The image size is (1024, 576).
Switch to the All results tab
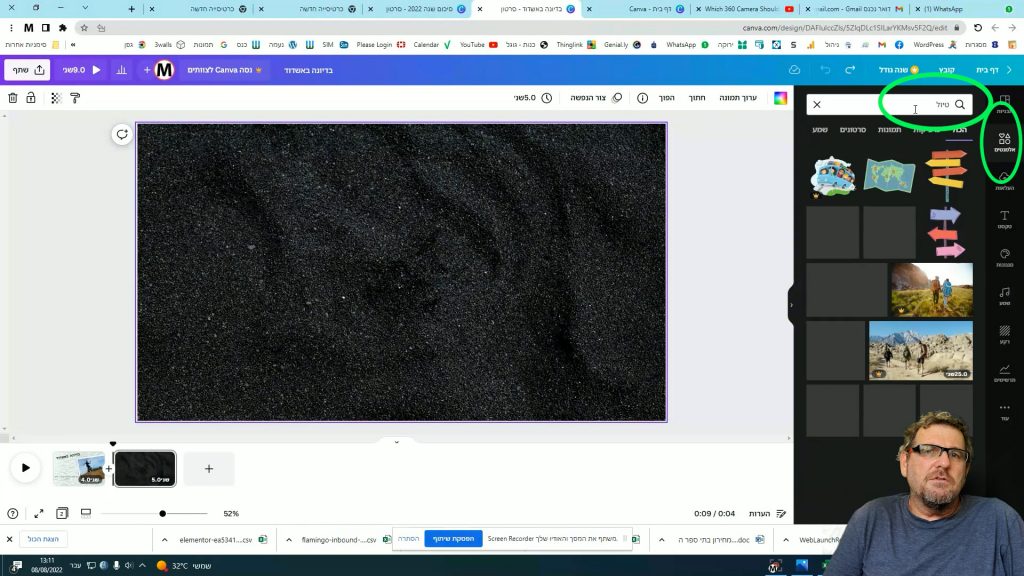(x=959, y=130)
